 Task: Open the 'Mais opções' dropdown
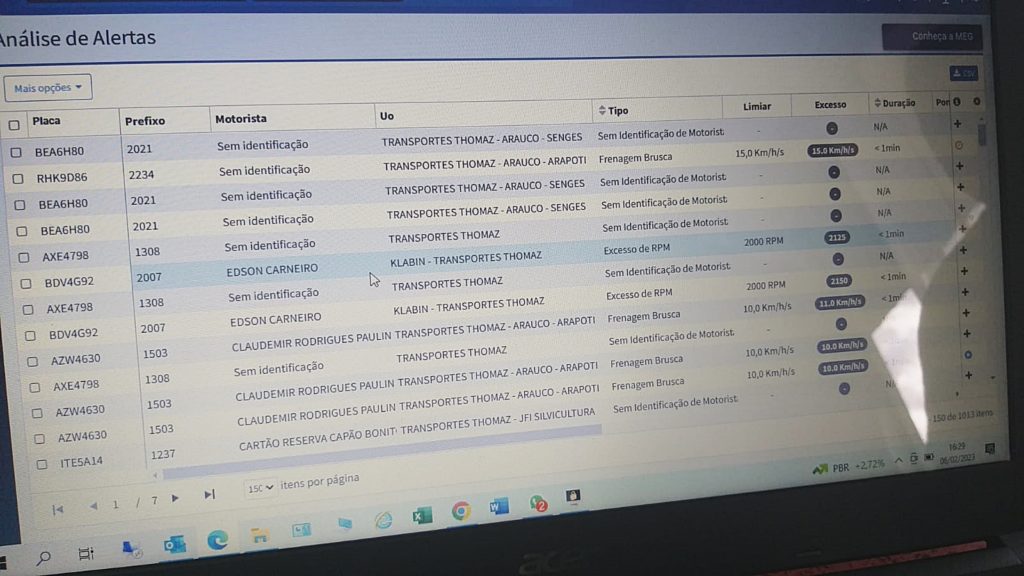48,88
